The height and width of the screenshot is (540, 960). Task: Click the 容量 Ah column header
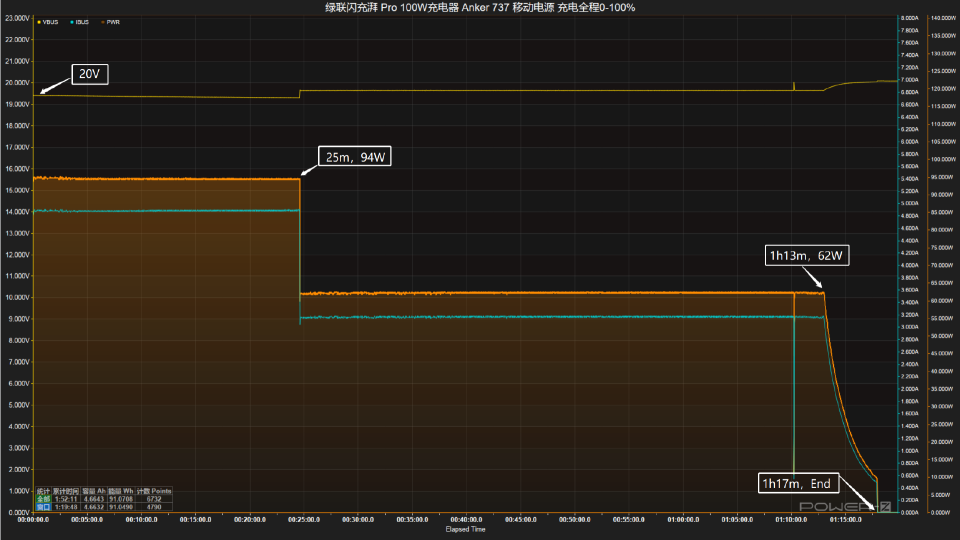click(x=94, y=491)
